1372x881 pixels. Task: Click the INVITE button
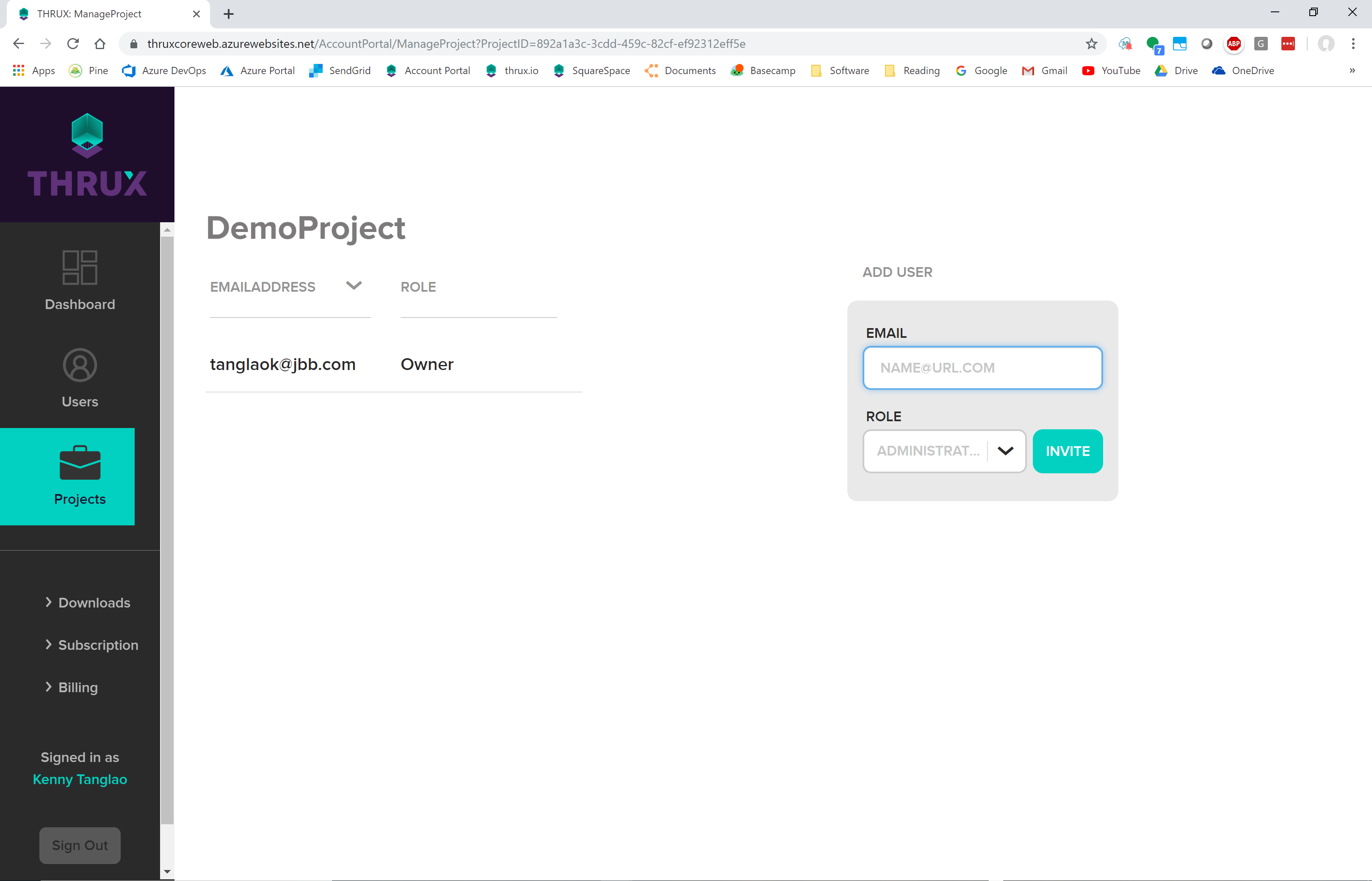point(1068,451)
